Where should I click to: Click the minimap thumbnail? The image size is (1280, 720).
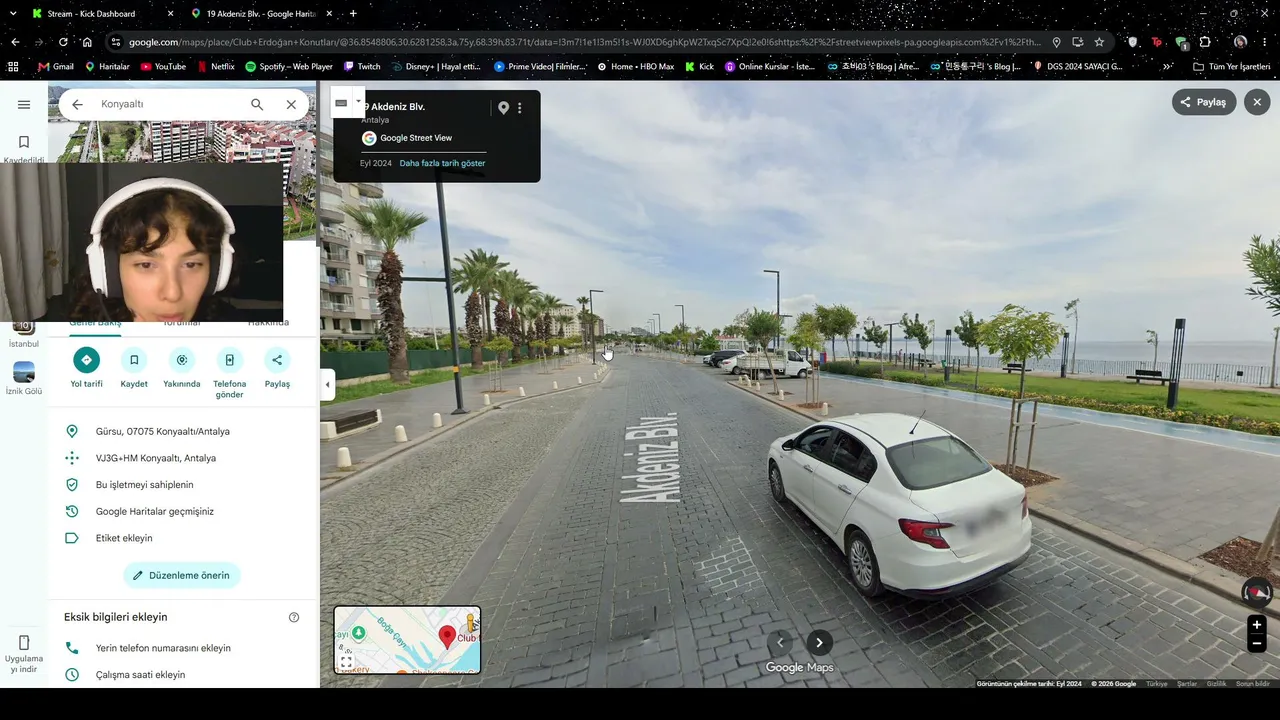407,639
